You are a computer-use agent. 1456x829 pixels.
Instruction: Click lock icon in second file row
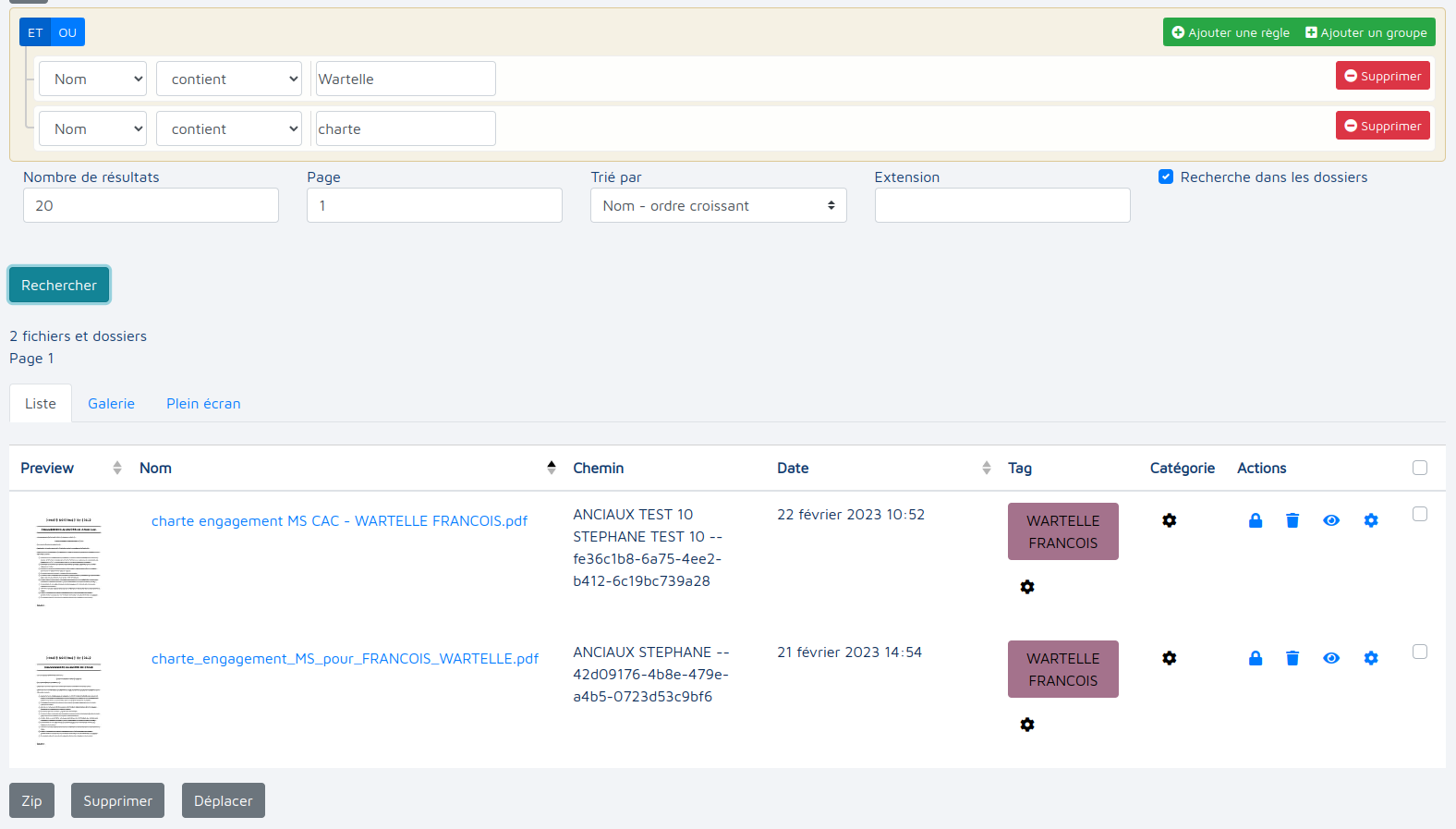[1255, 658]
